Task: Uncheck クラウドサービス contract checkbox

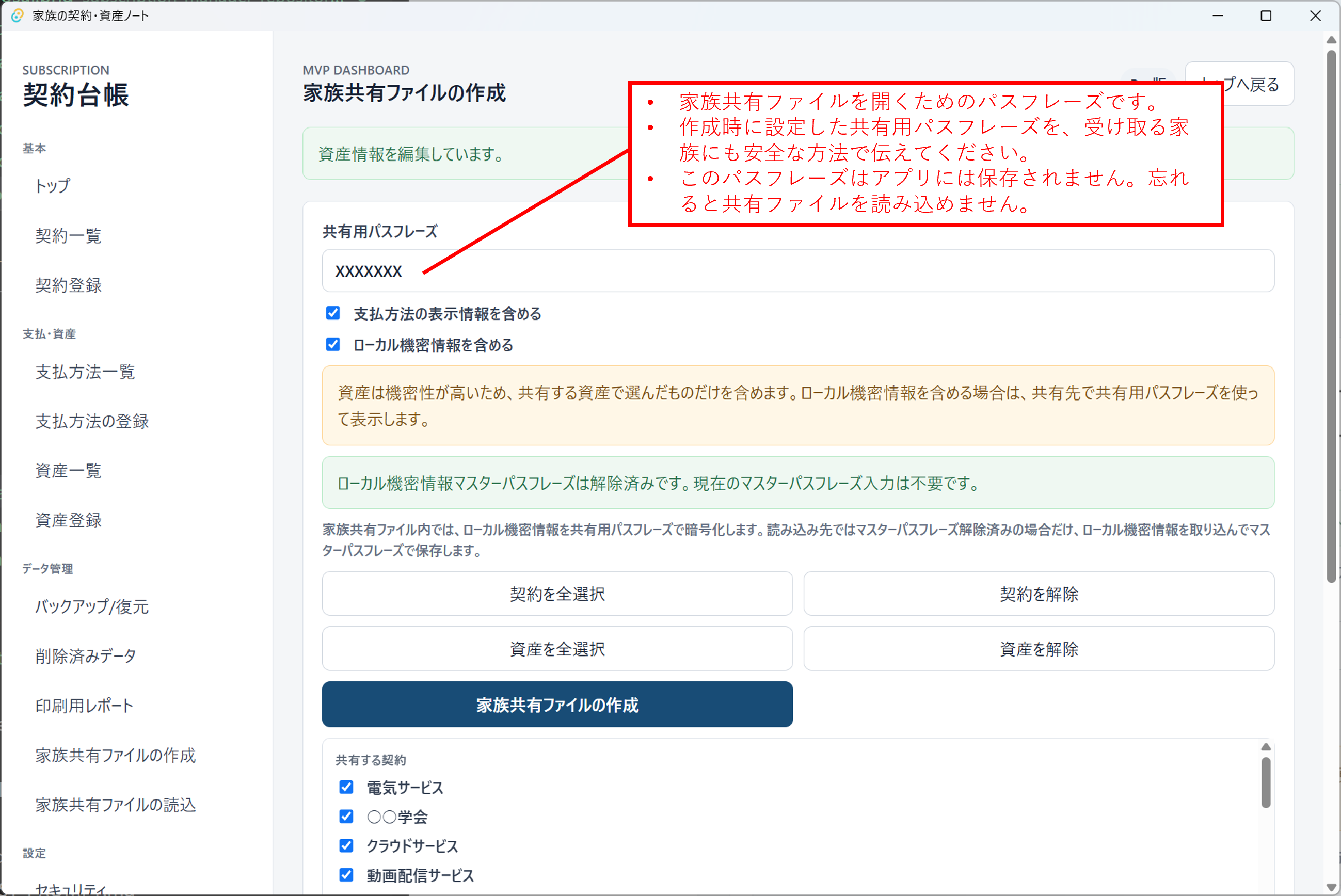Action: (x=346, y=846)
